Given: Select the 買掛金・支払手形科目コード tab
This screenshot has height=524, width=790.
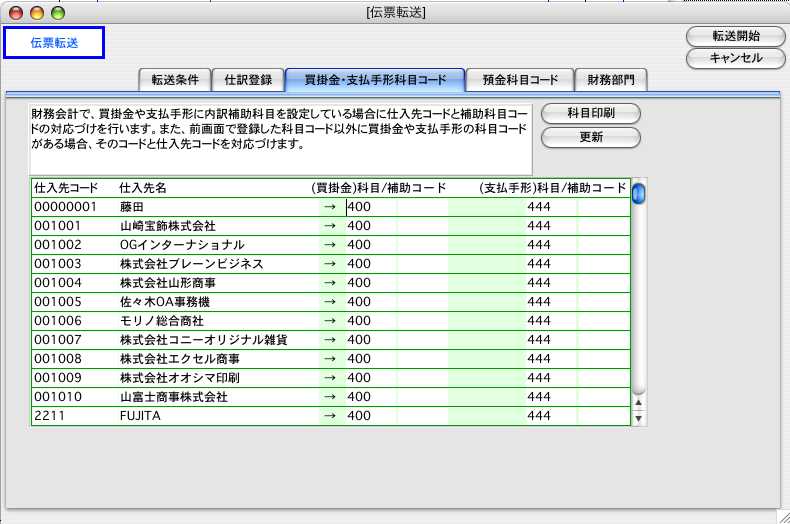Looking at the screenshot, I should 374,80.
